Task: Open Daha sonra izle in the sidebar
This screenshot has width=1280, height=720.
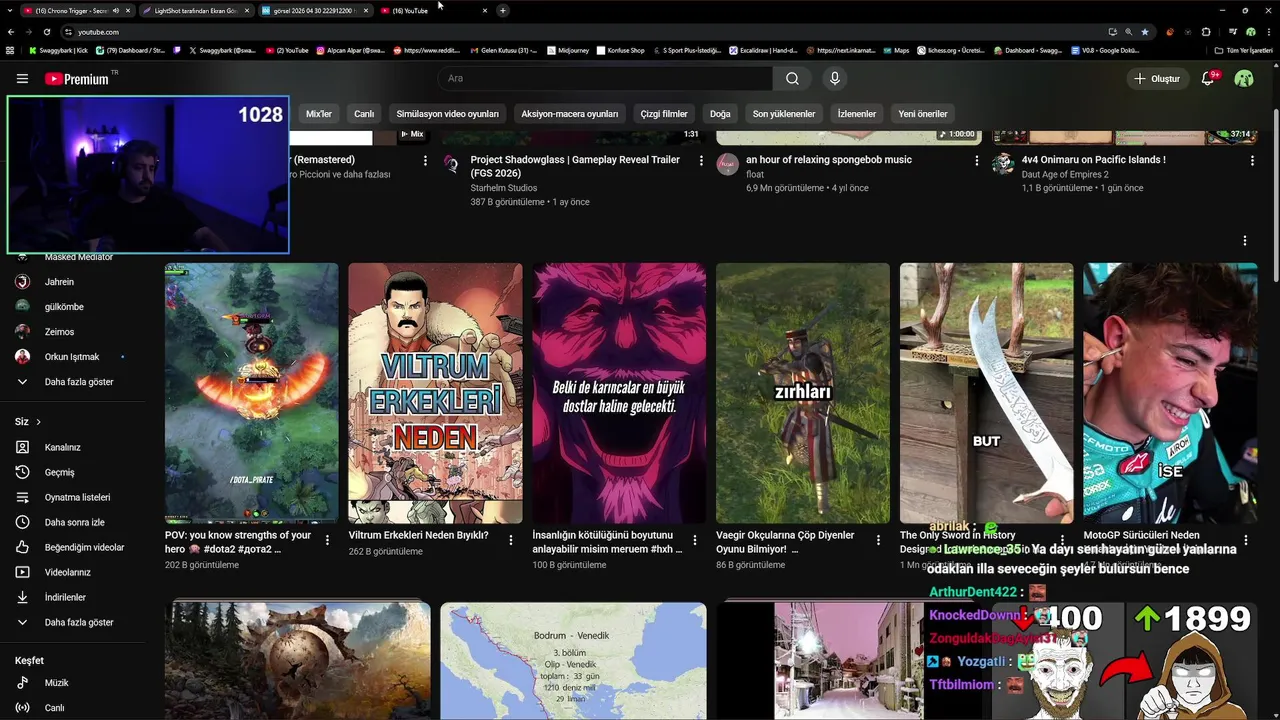Action: (x=72, y=522)
